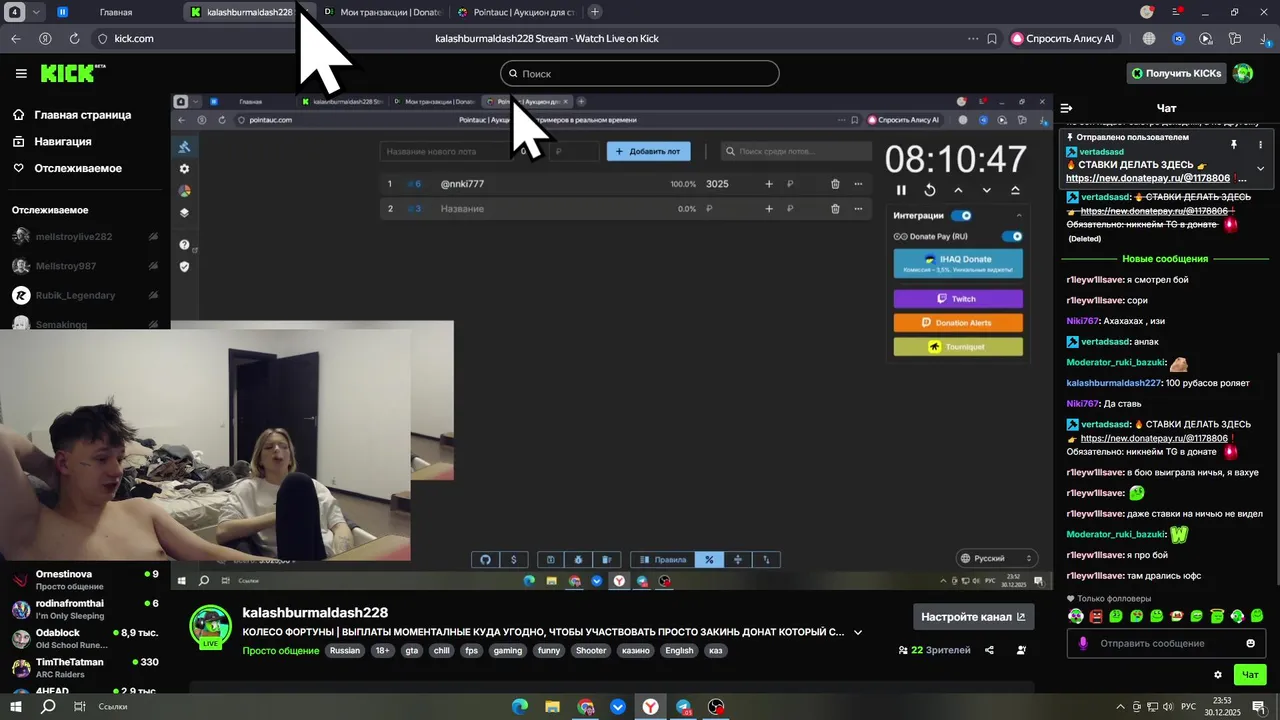
Task: Open Rubik_Legendary in followed list
Action: [x=84, y=295]
